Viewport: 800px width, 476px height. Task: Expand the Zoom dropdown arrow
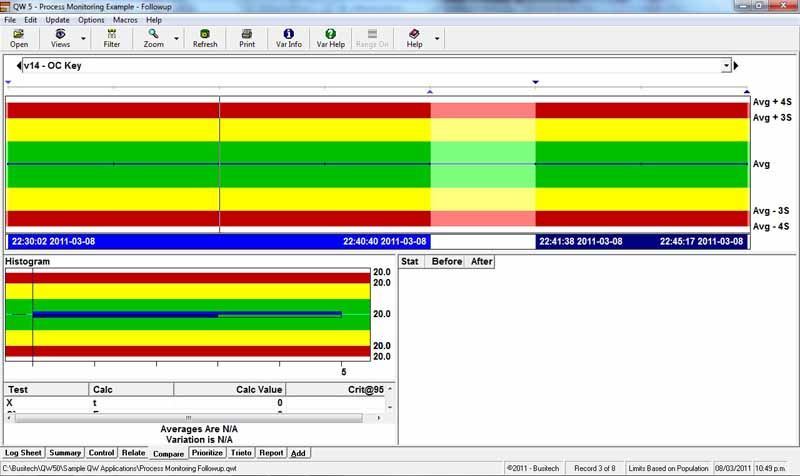tap(177, 38)
